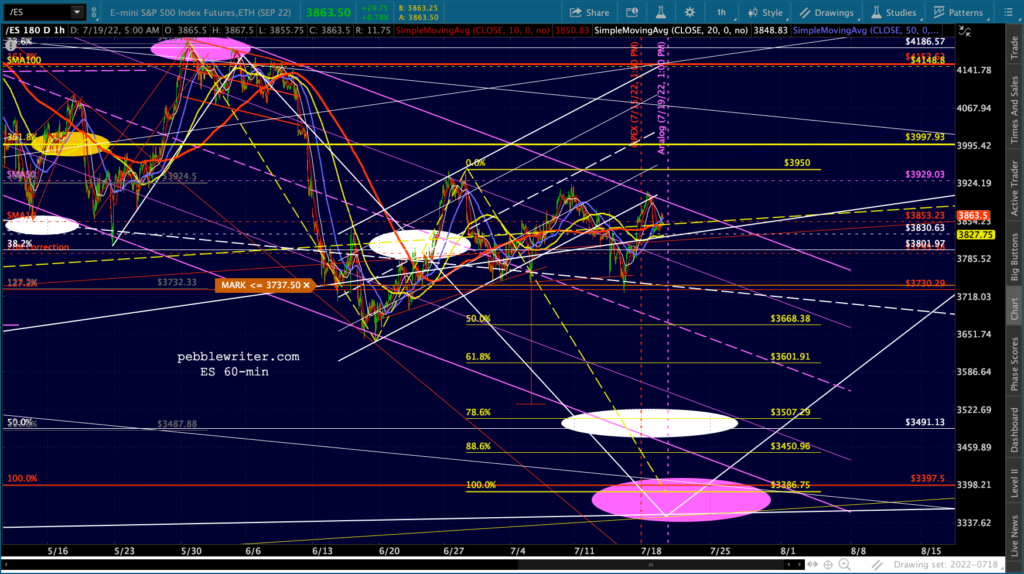Open the Studies menu

click(x=893, y=12)
